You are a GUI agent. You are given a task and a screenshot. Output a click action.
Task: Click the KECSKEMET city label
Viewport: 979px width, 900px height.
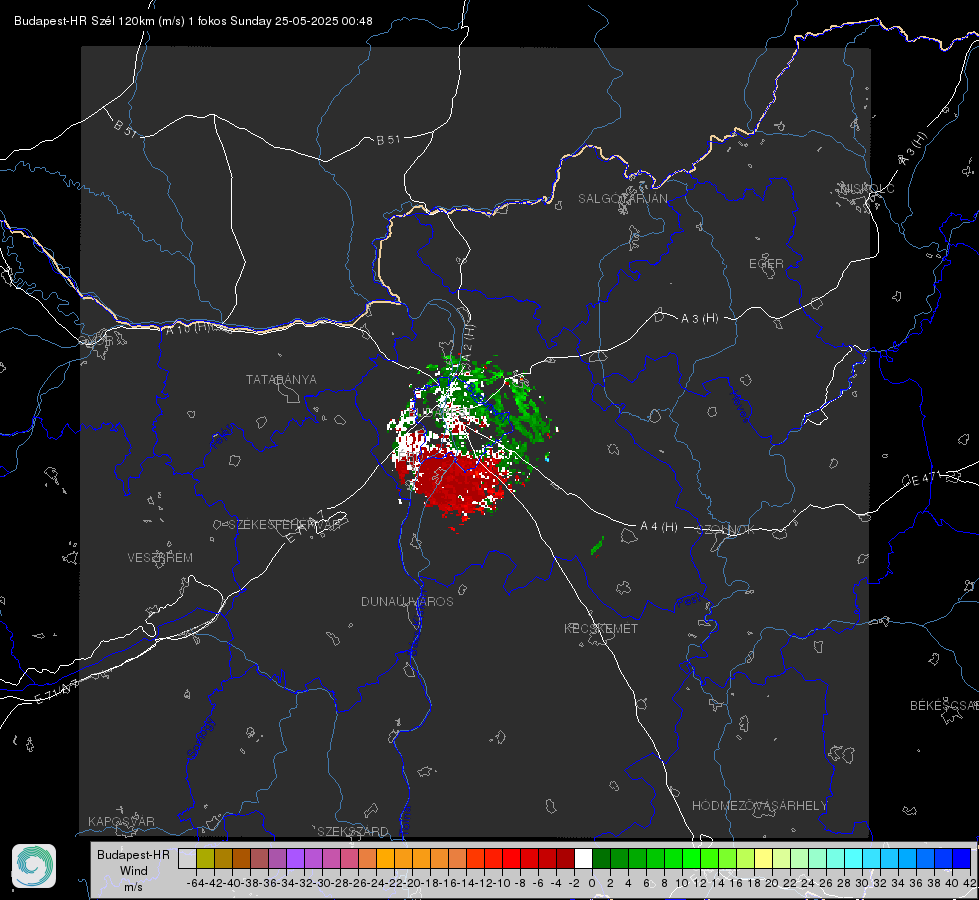coord(601,628)
